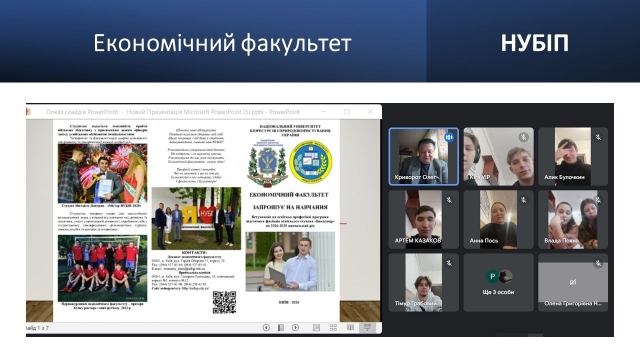Select the Тімур video tile

pos(424,282)
